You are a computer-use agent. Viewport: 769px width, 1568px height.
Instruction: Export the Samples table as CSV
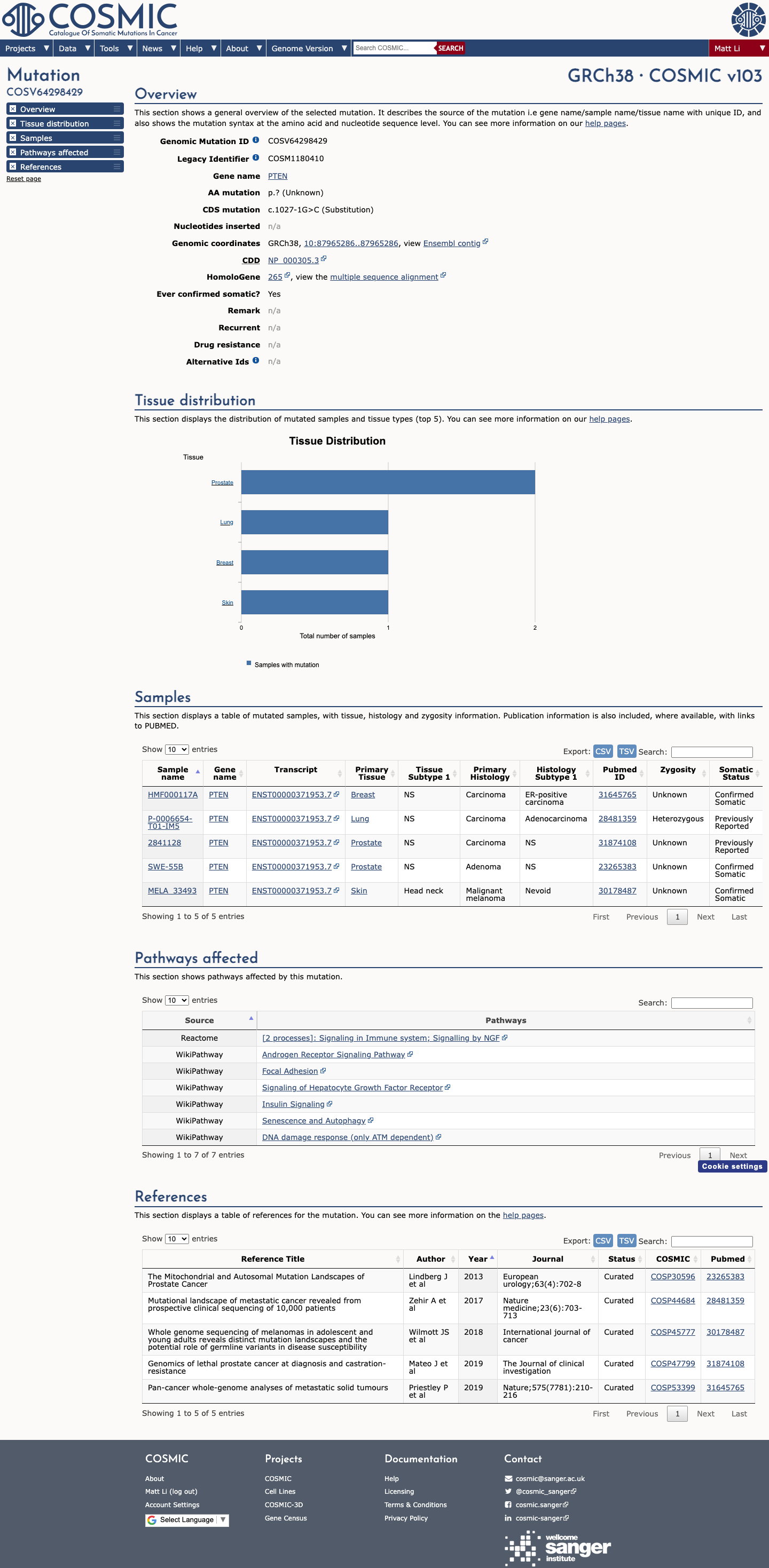tap(603, 751)
